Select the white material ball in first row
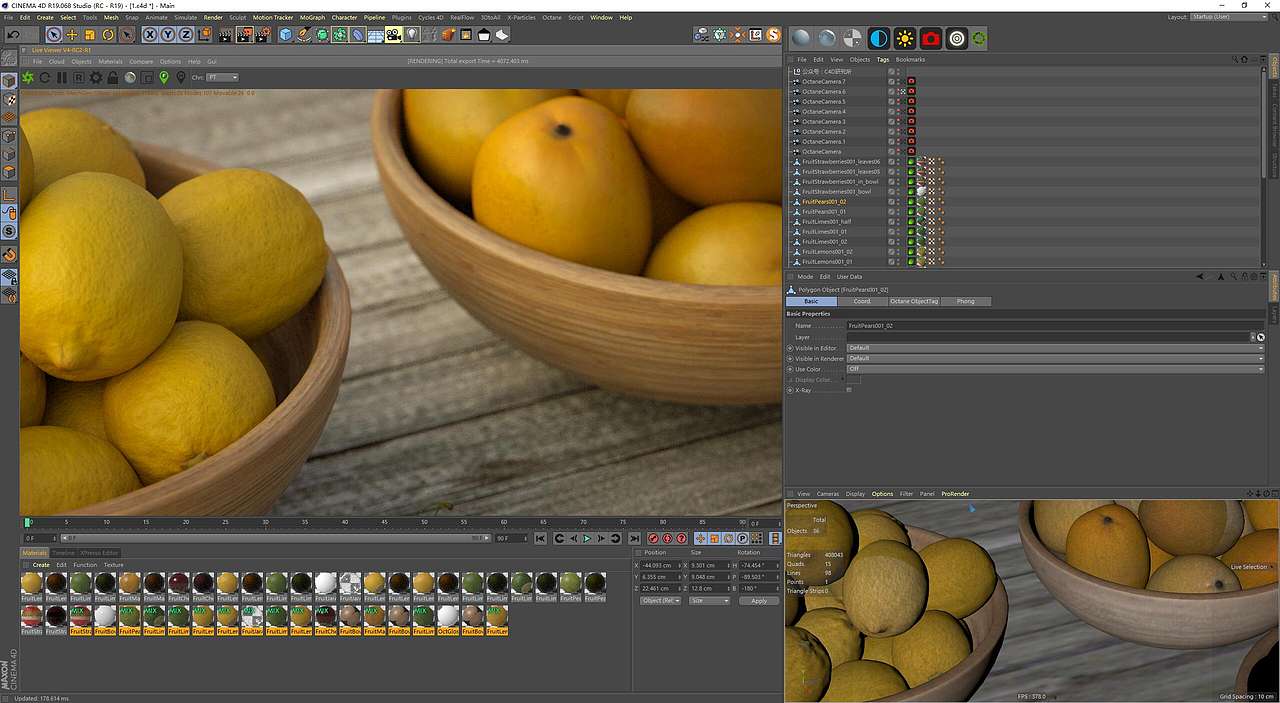 tap(325, 583)
